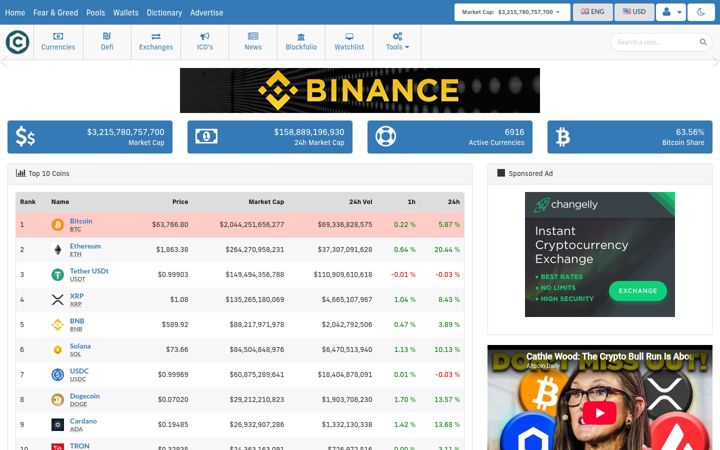The width and height of the screenshot is (720, 450).
Task: Click the Tether USDt coin icon
Action: click(x=57, y=275)
